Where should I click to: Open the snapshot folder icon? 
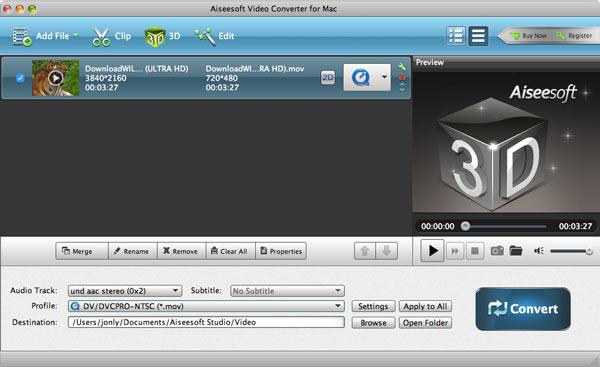tap(516, 251)
